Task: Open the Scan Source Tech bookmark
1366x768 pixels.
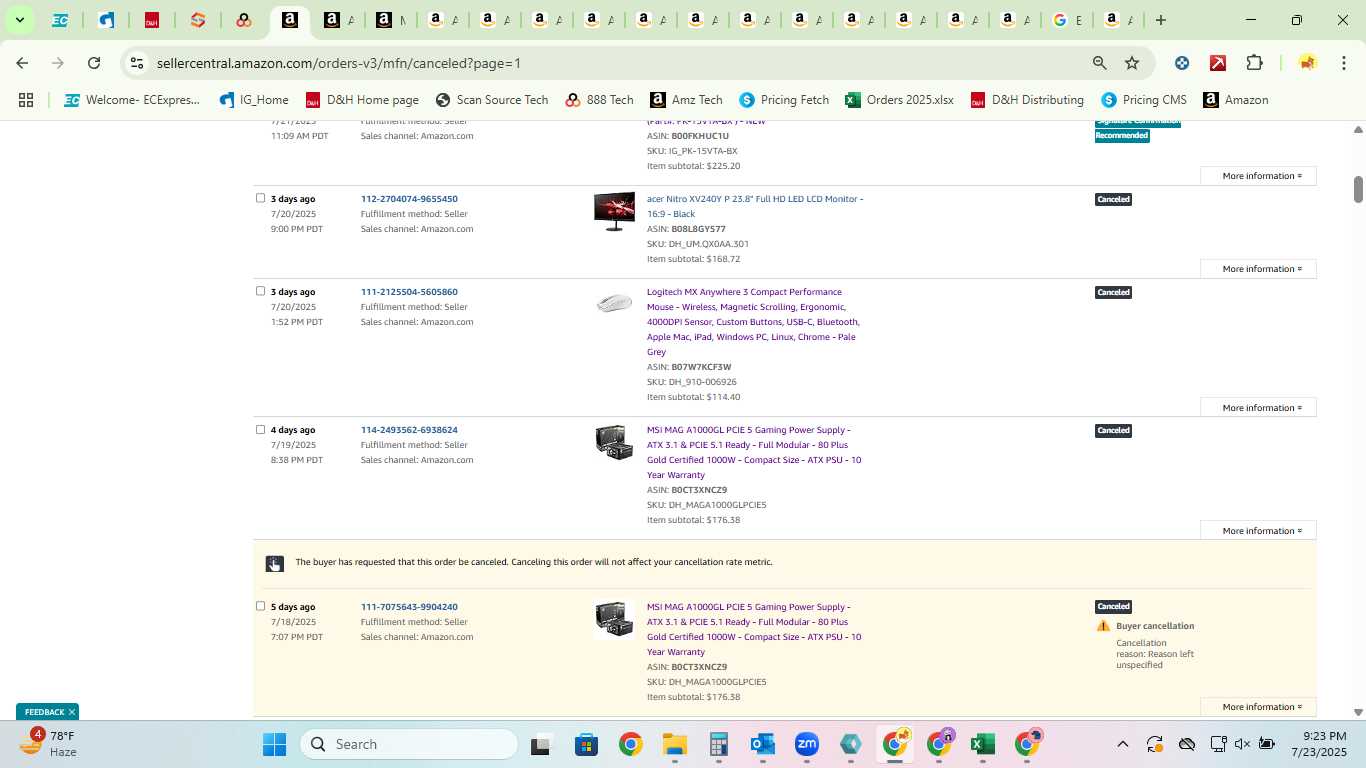Action: pos(492,100)
